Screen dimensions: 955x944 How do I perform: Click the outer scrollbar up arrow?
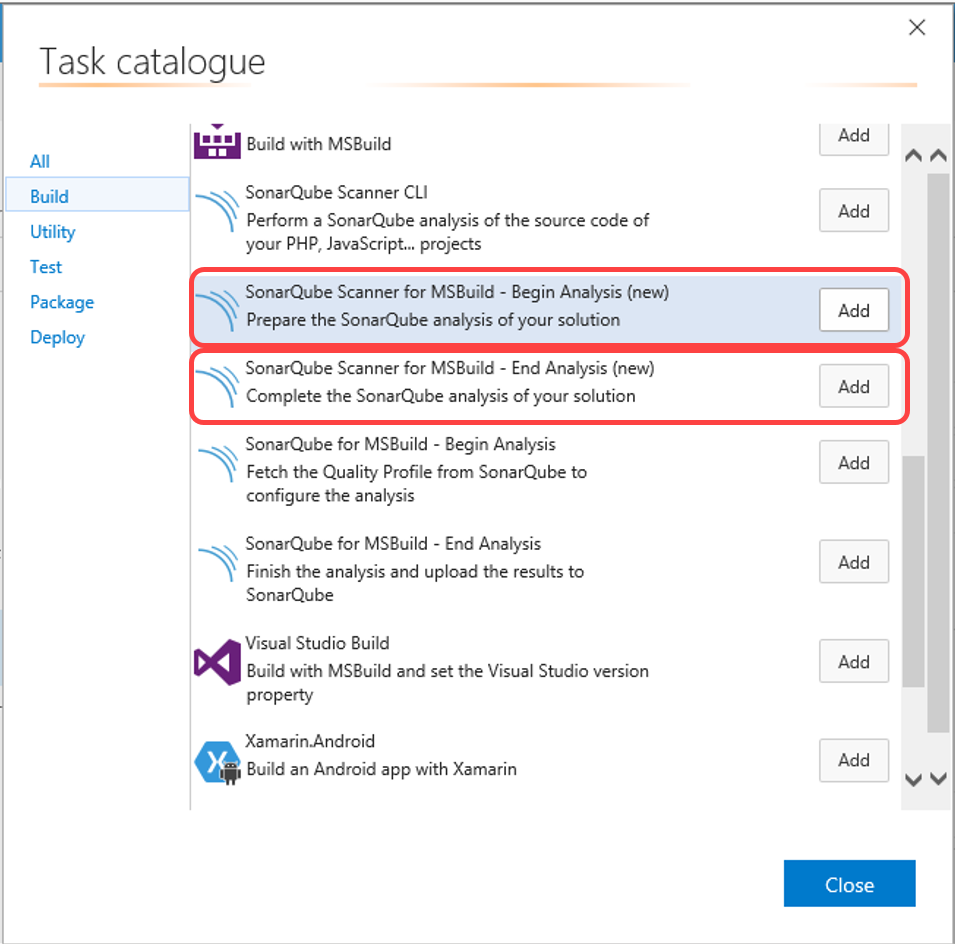point(939,155)
